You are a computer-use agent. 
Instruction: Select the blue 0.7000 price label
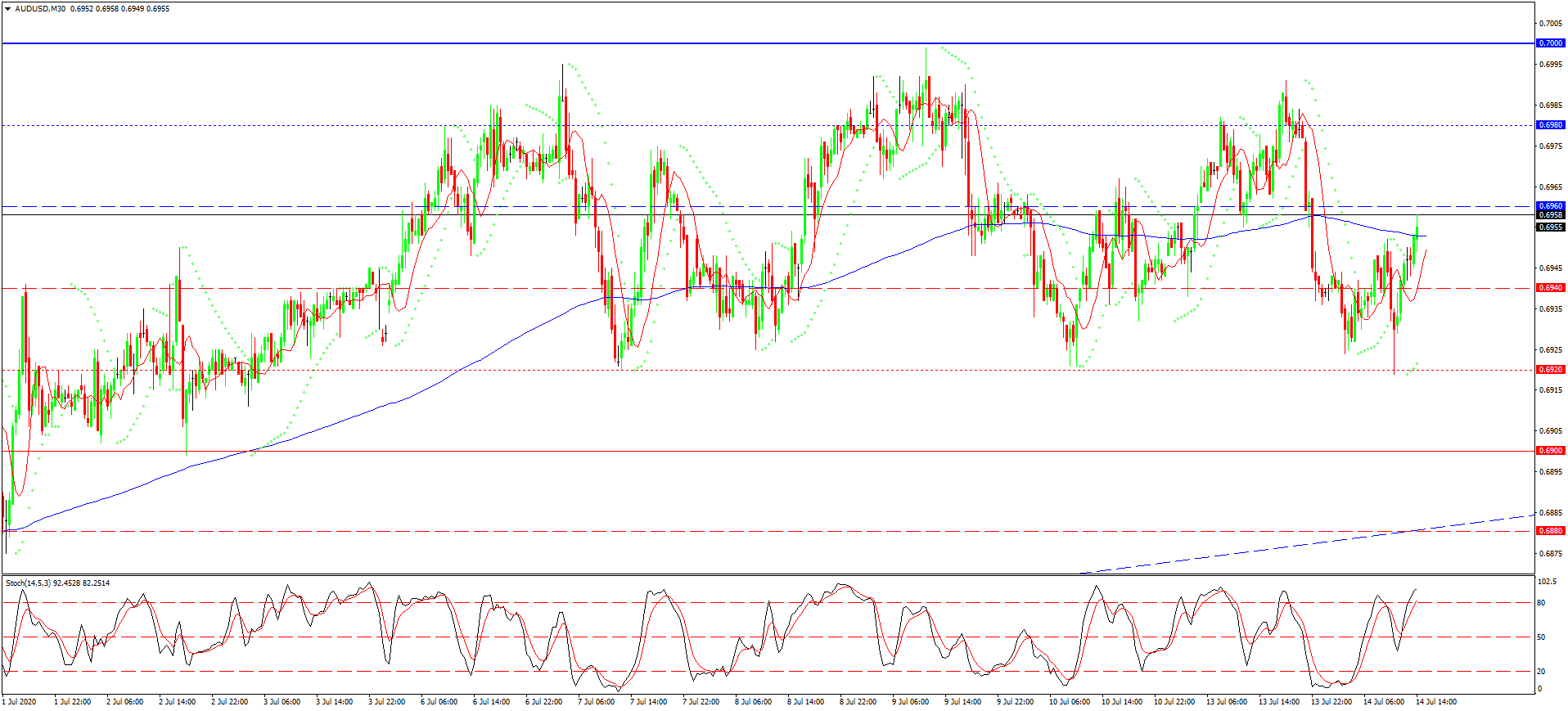[1550, 43]
